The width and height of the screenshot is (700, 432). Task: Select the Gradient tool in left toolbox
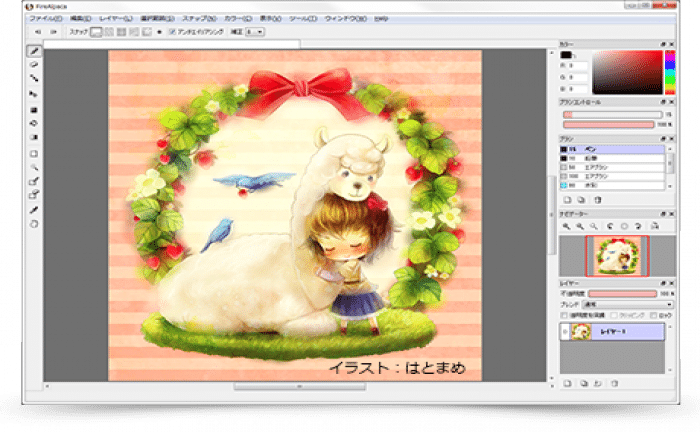coord(34,137)
